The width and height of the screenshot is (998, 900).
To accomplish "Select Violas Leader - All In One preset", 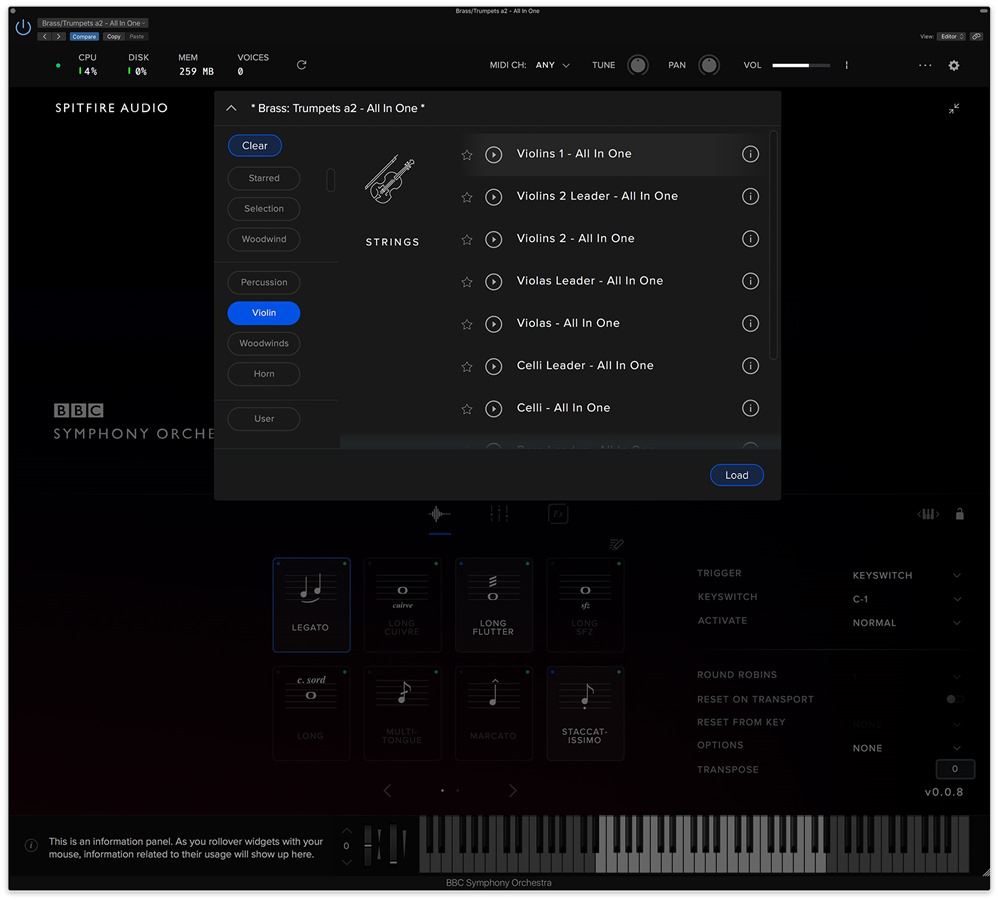I will [589, 281].
